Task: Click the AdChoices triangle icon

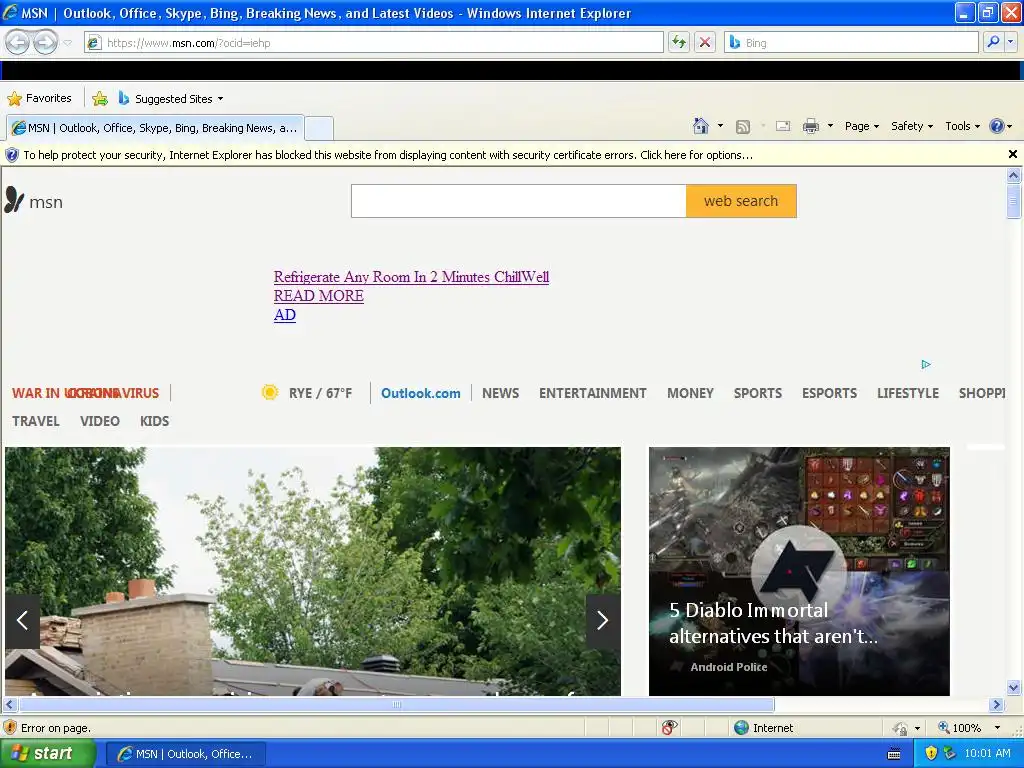Action: pyautogui.click(x=926, y=364)
